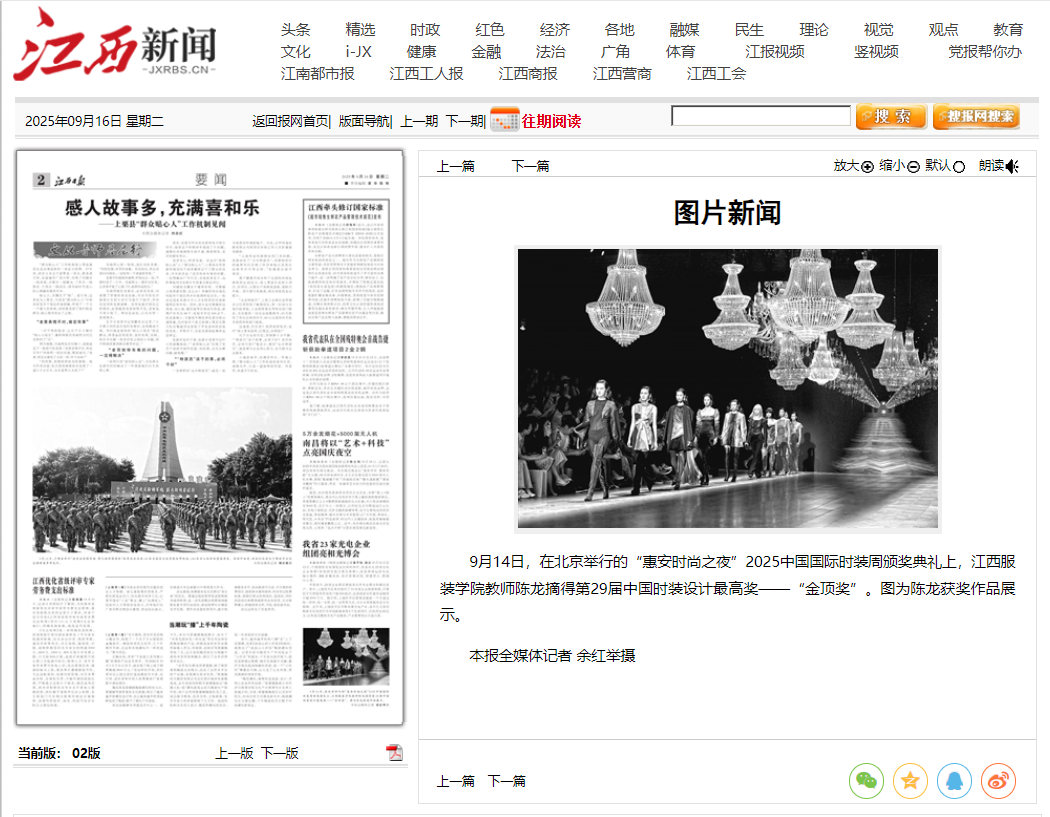Click the Jiangxi News logo
The image size is (1050, 817).
(115, 47)
